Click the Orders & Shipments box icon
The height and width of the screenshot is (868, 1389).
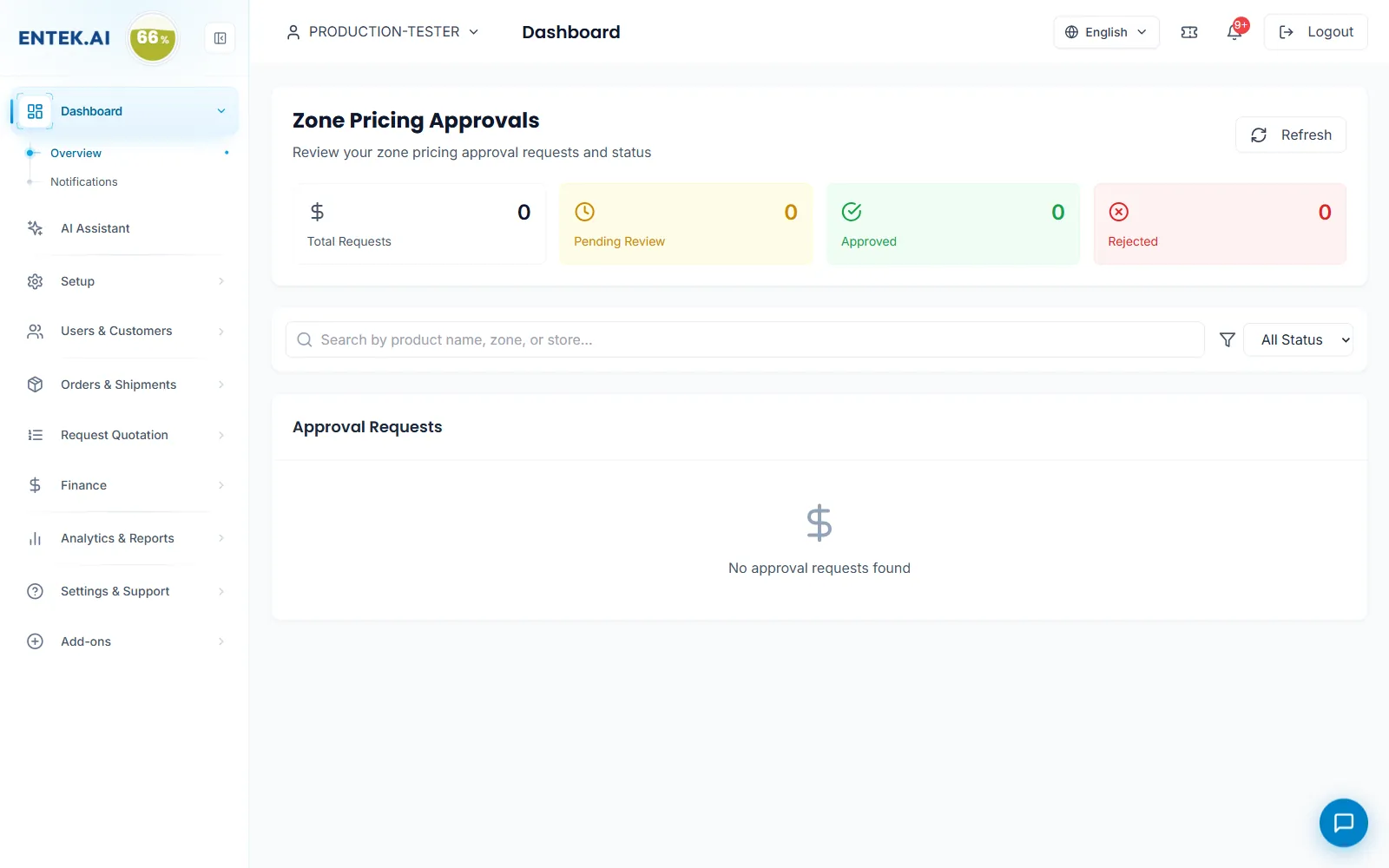pos(35,385)
